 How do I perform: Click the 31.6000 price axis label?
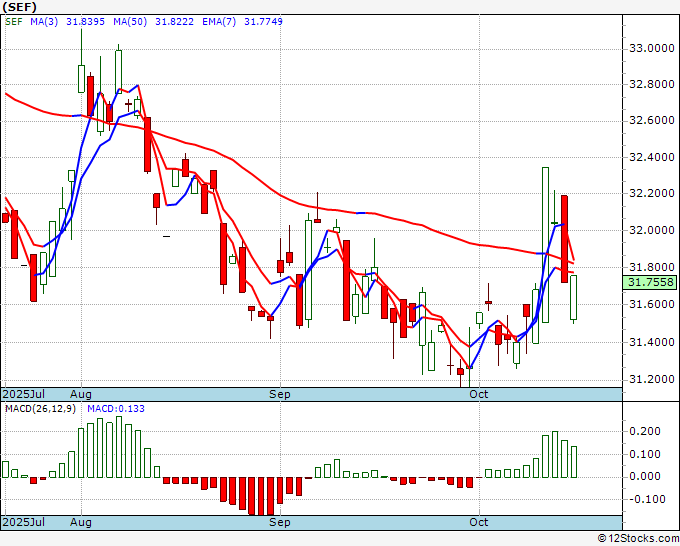point(652,304)
